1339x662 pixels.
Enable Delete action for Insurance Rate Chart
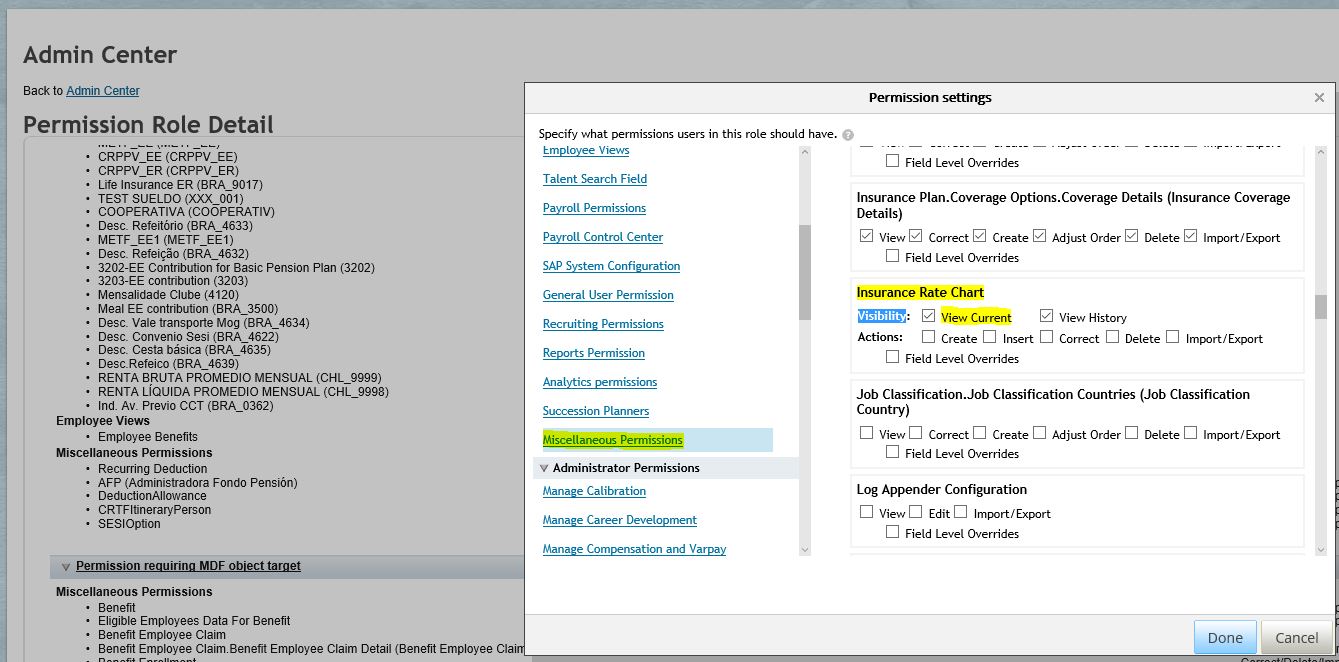coord(1112,336)
